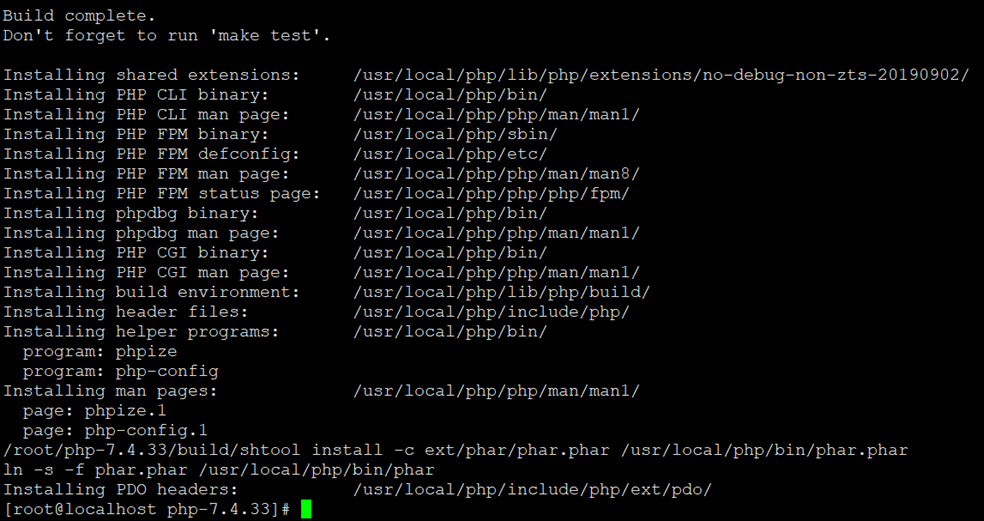
Task: Click 'program: phpize' line
Action: coord(100,352)
